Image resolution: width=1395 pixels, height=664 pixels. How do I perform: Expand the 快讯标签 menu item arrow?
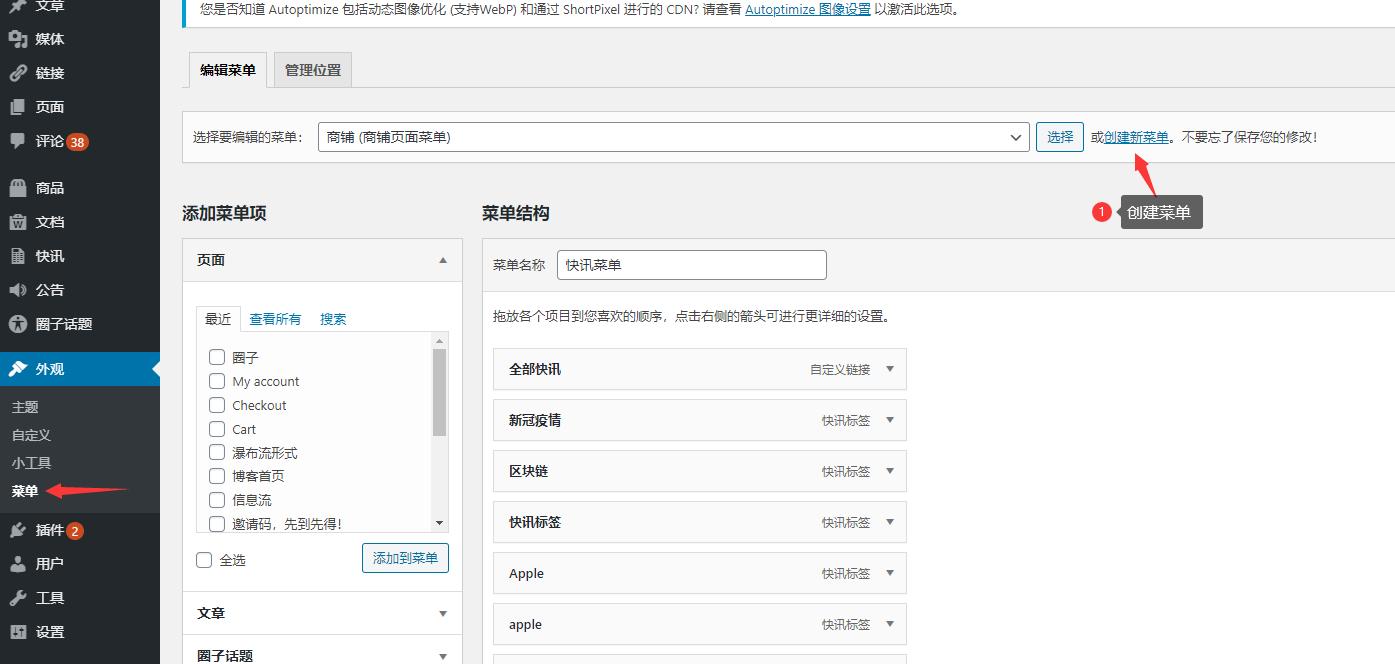tap(890, 522)
